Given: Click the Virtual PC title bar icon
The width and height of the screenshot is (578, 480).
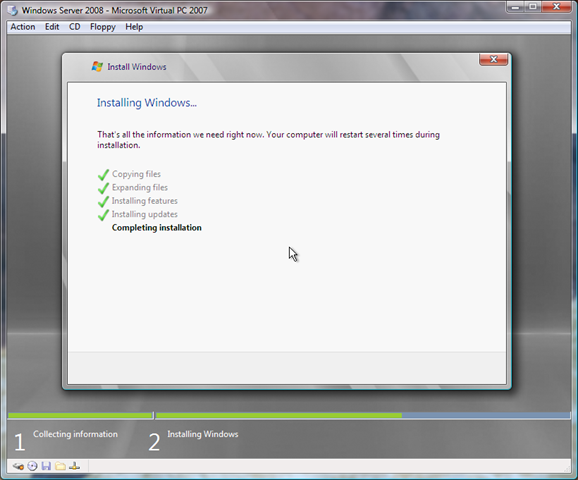Looking at the screenshot, I should pos(13,10).
